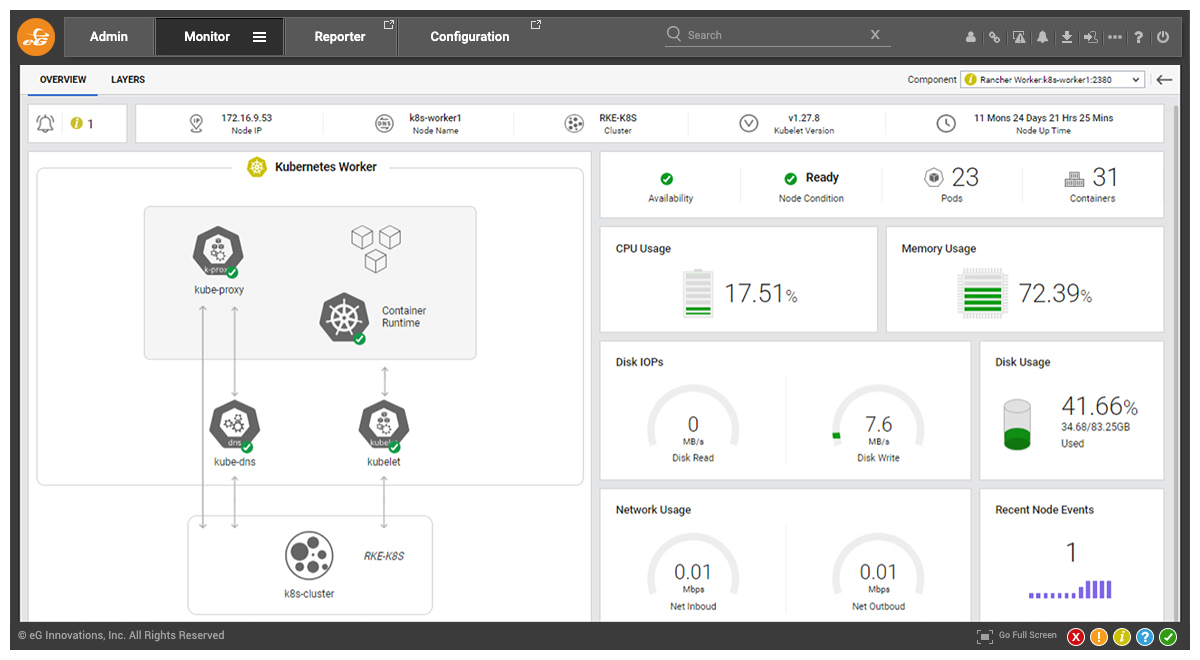Click the sign-in arrow person icon
1200x660 pixels.
point(1090,37)
